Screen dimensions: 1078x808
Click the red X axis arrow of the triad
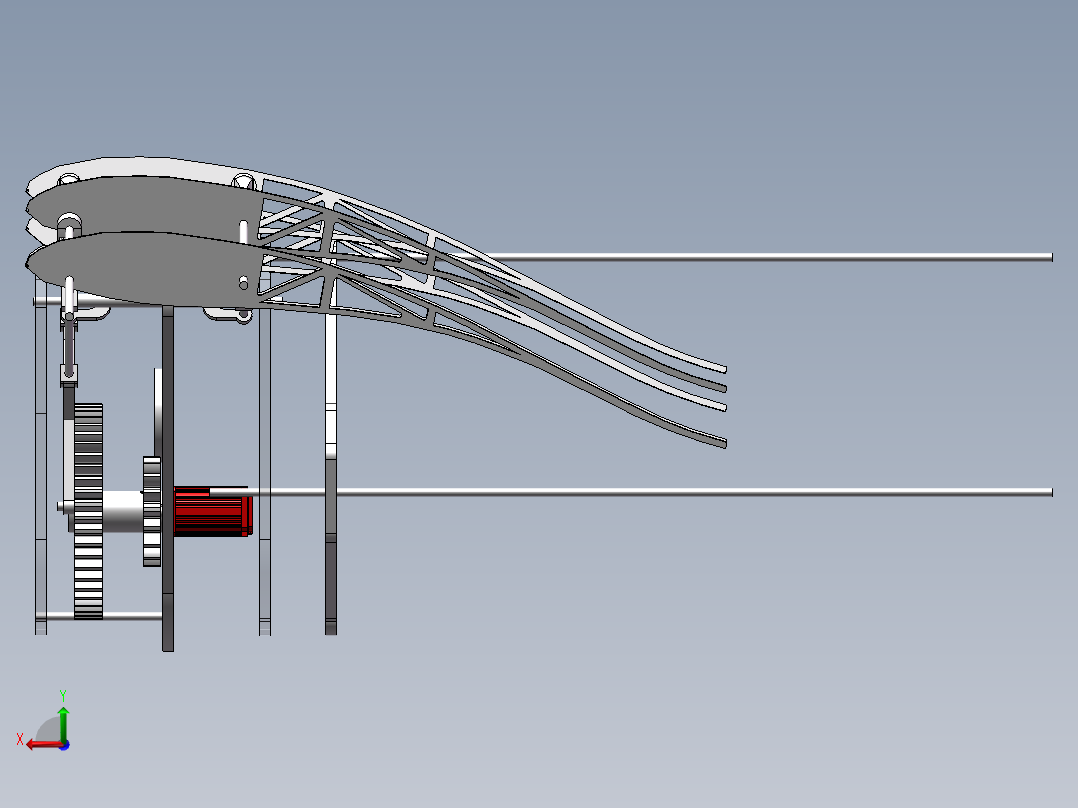tap(43, 744)
